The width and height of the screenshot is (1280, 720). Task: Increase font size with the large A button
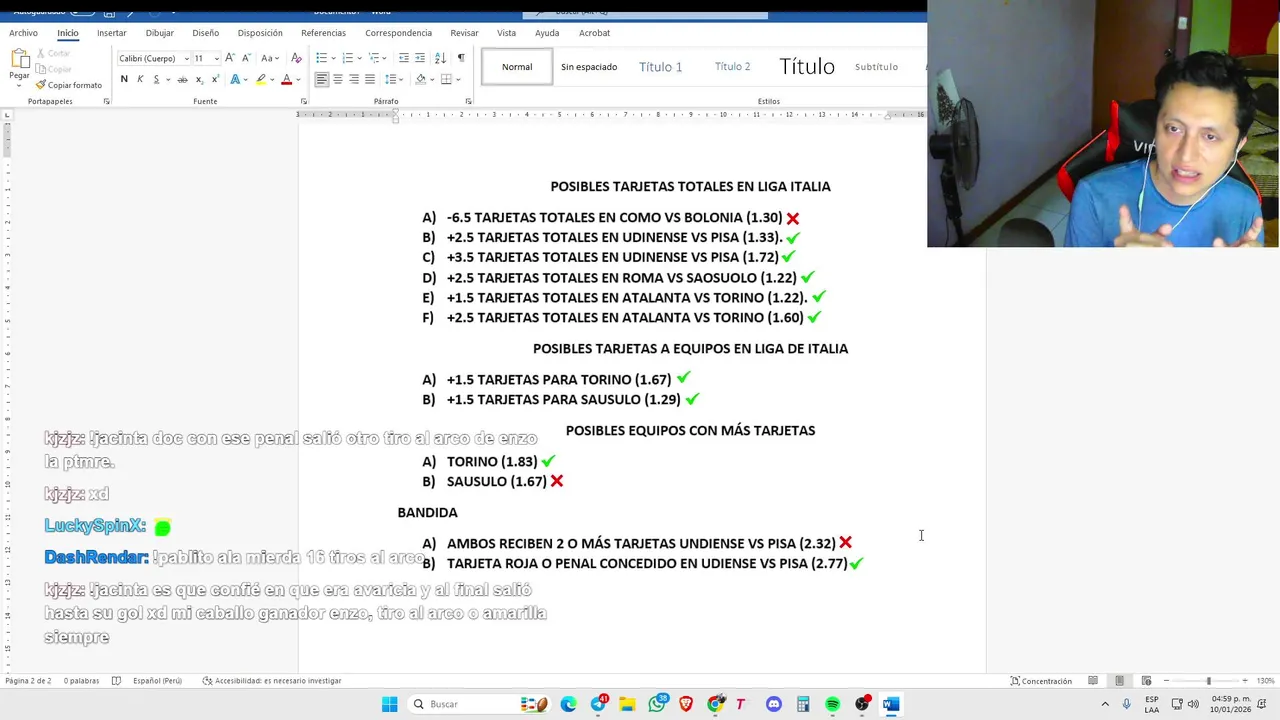[x=230, y=58]
